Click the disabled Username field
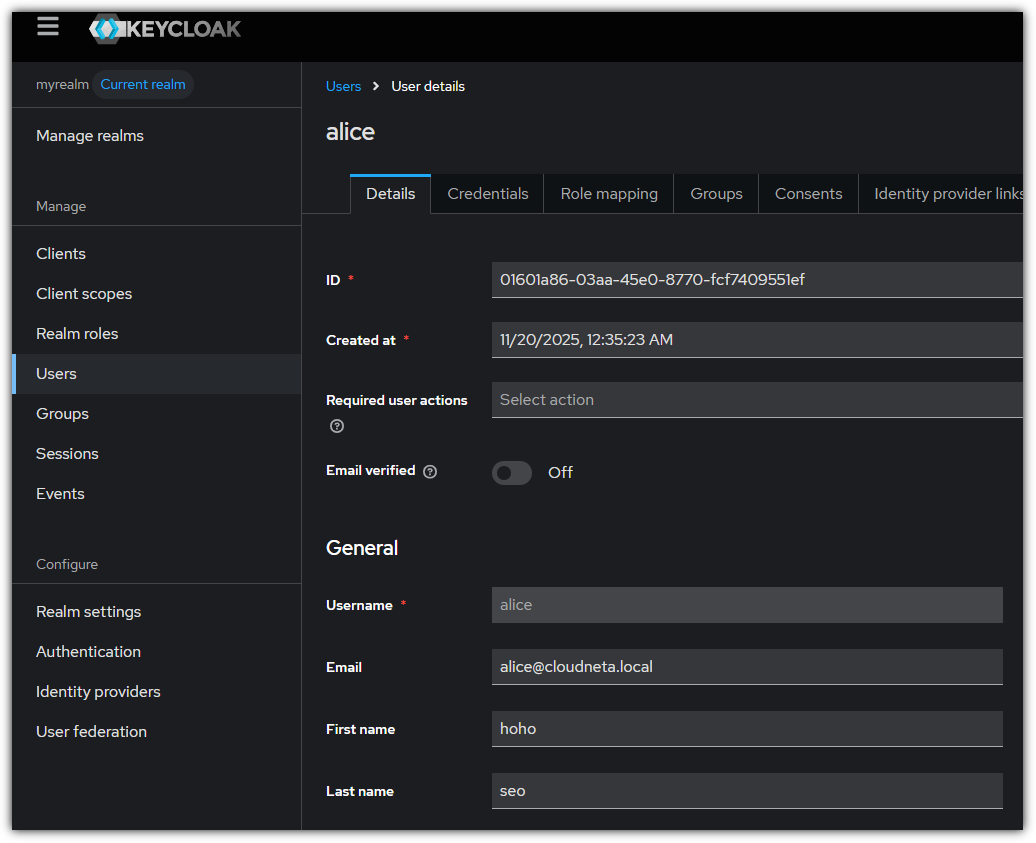Viewport: 1036px width, 843px height. coord(747,605)
